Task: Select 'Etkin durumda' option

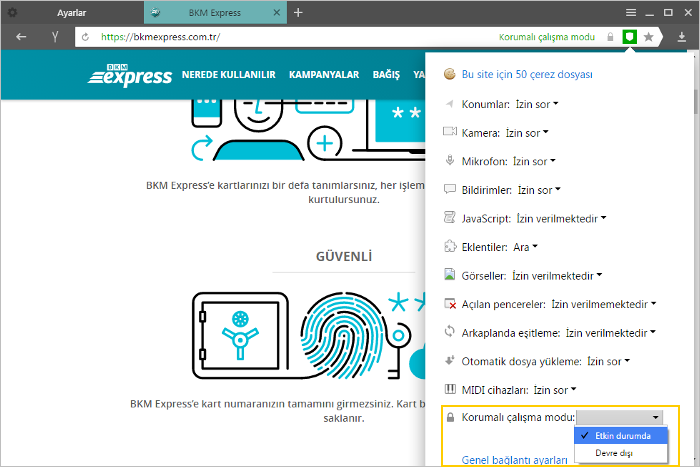Action: 621,436
